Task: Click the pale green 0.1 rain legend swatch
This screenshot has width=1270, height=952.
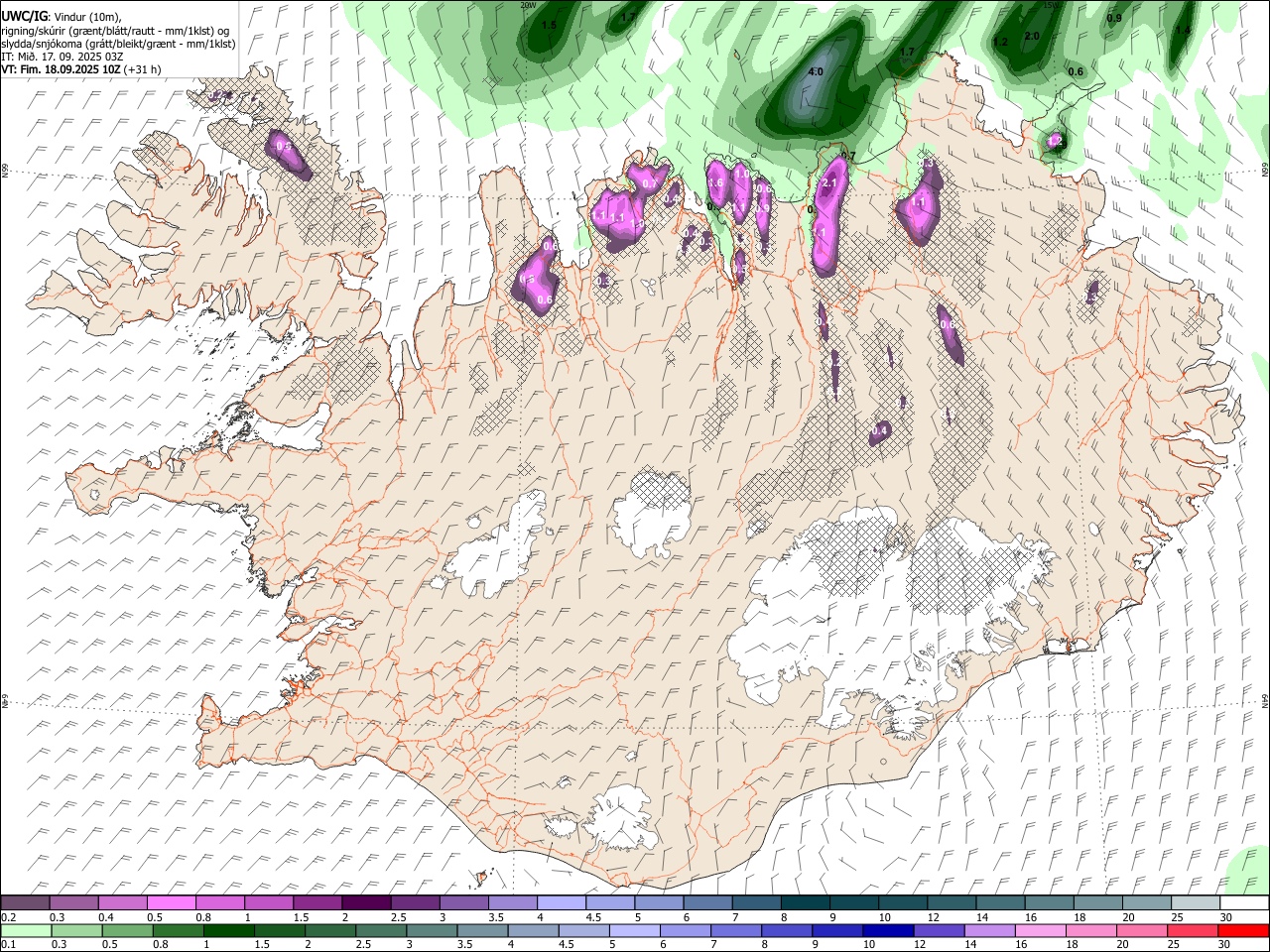Action: 28,930
